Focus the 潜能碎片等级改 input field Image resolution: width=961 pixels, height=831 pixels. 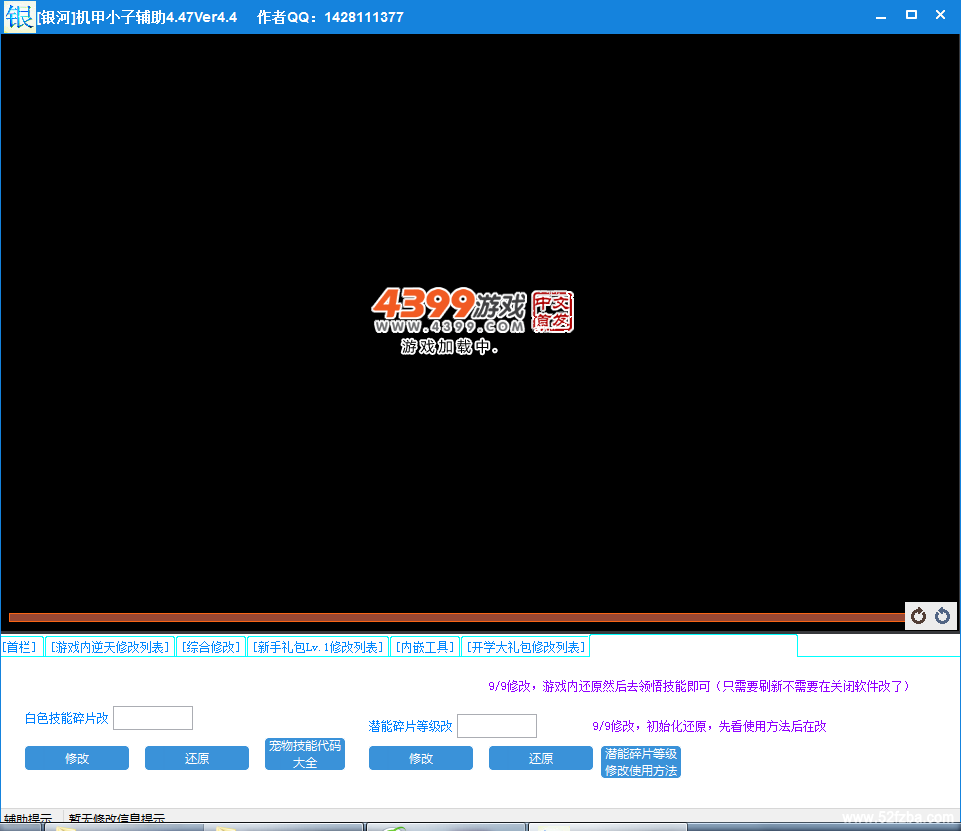(497, 726)
